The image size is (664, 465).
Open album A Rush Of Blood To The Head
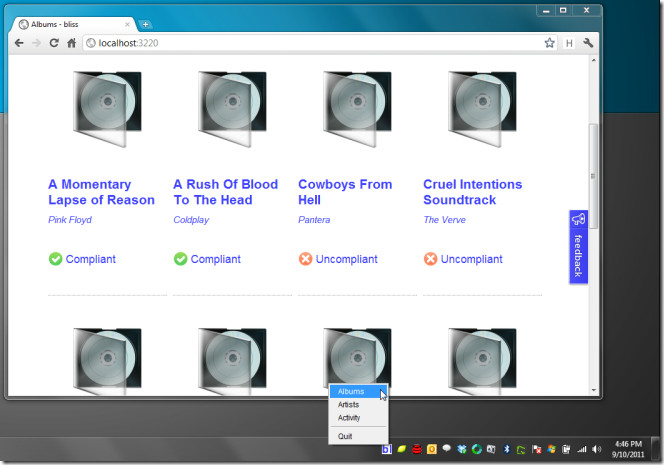[226, 192]
